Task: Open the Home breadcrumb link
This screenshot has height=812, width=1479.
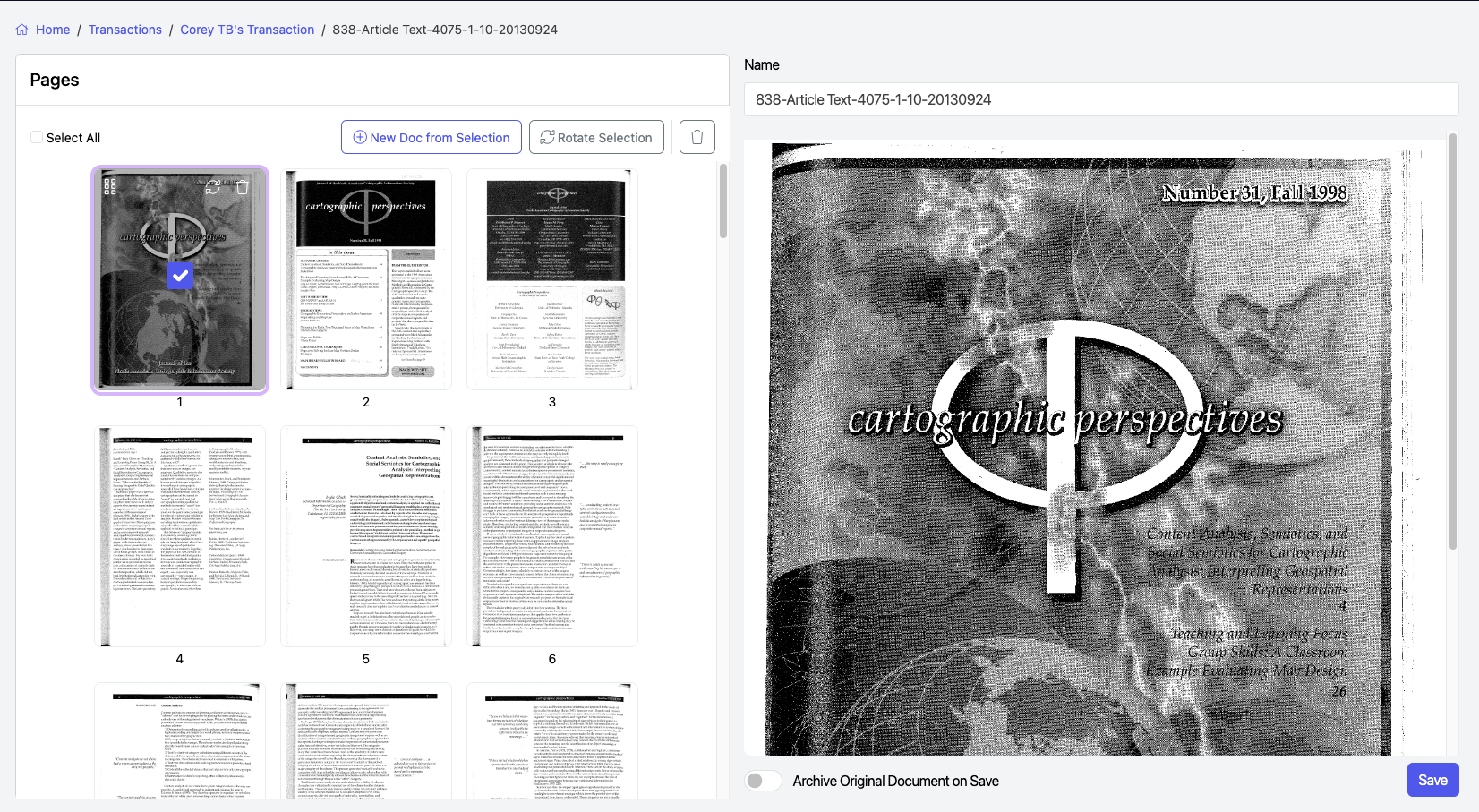Action: click(53, 30)
